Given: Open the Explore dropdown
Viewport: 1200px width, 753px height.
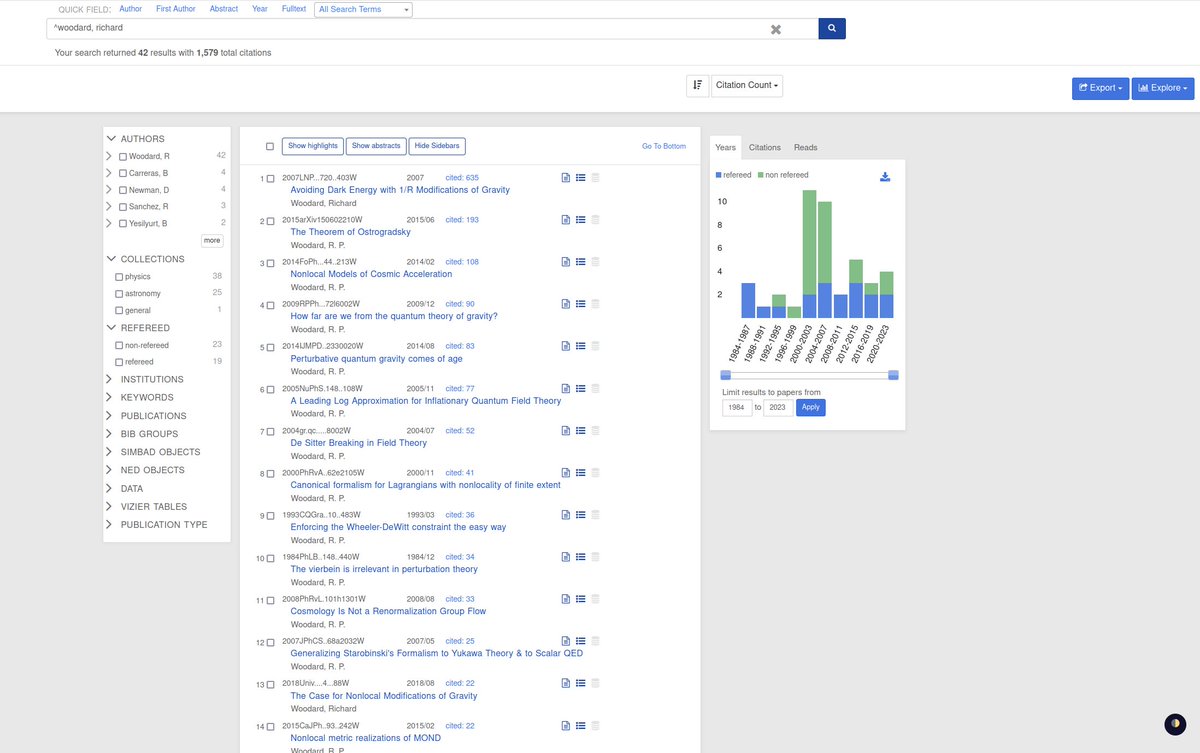Looking at the screenshot, I should point(1163,88).
